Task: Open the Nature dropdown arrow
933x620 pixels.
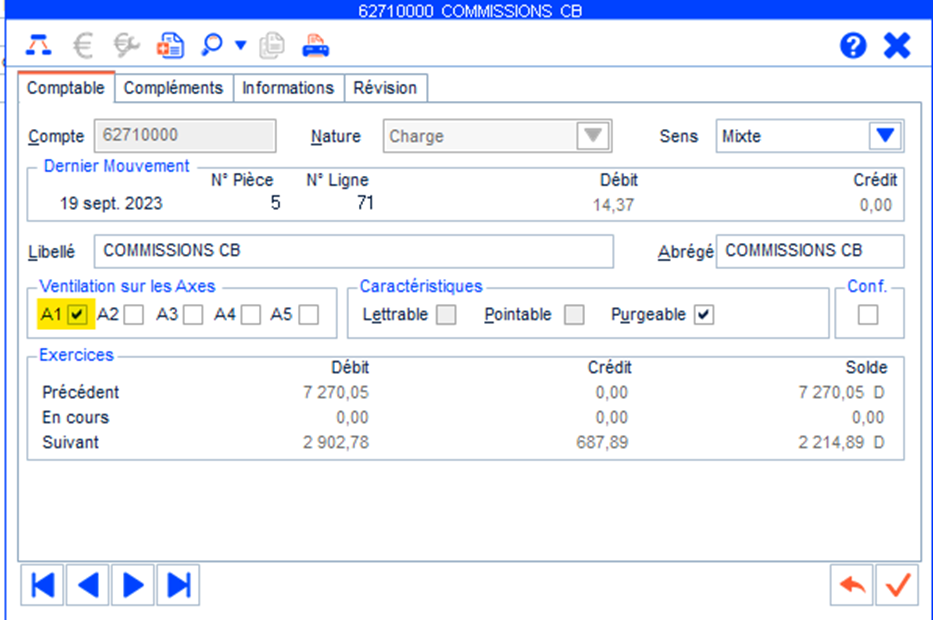Action: pyautogui.click(x=594, y=136)
